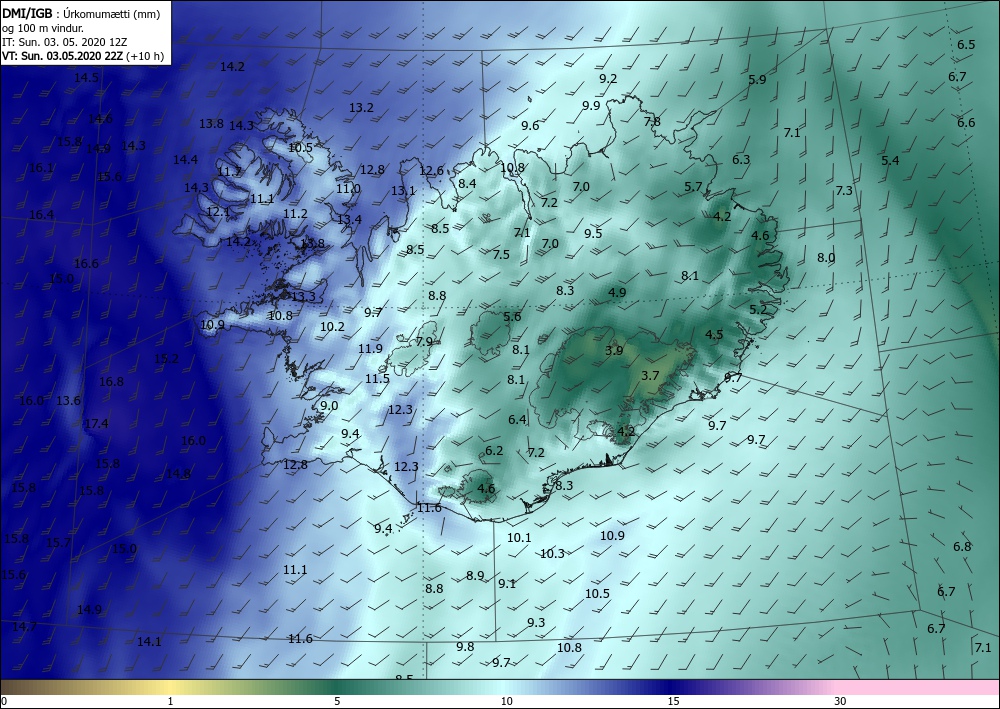
Task: Click the color scale label 30
Action: pyautogui.click(x=840, y=701)
